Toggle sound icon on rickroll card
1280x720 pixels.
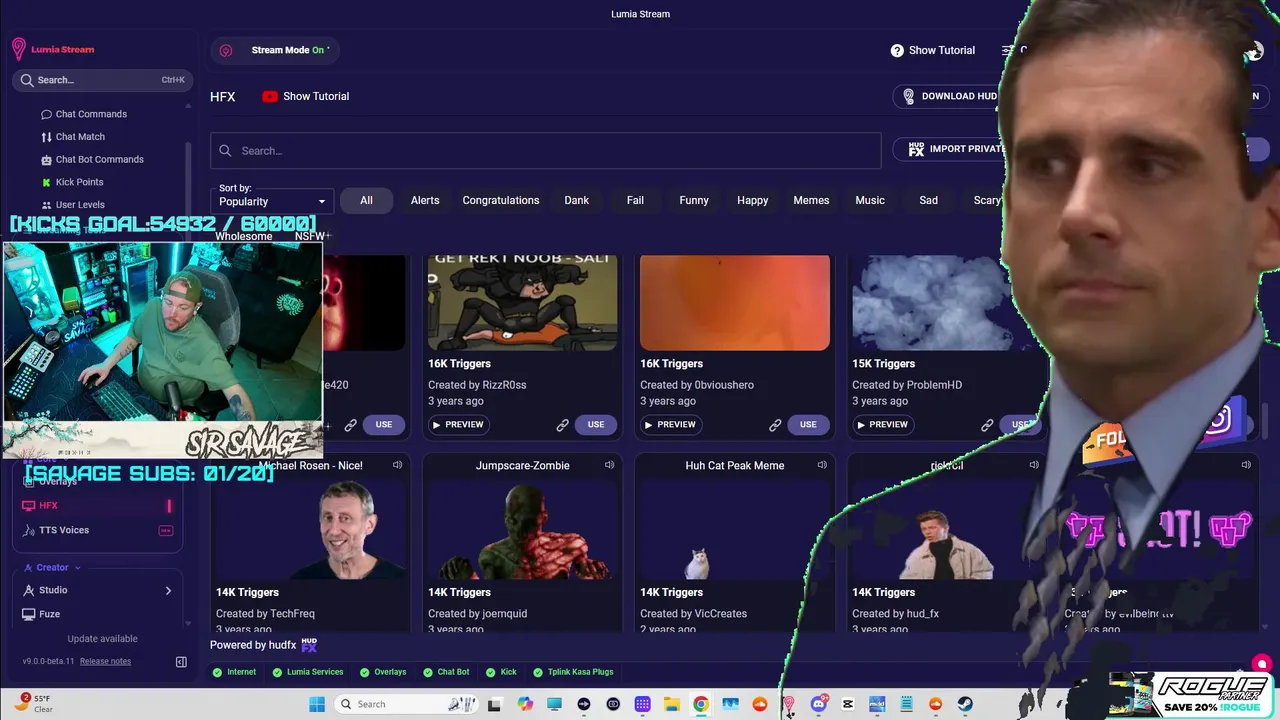(x=1034, y=465)
